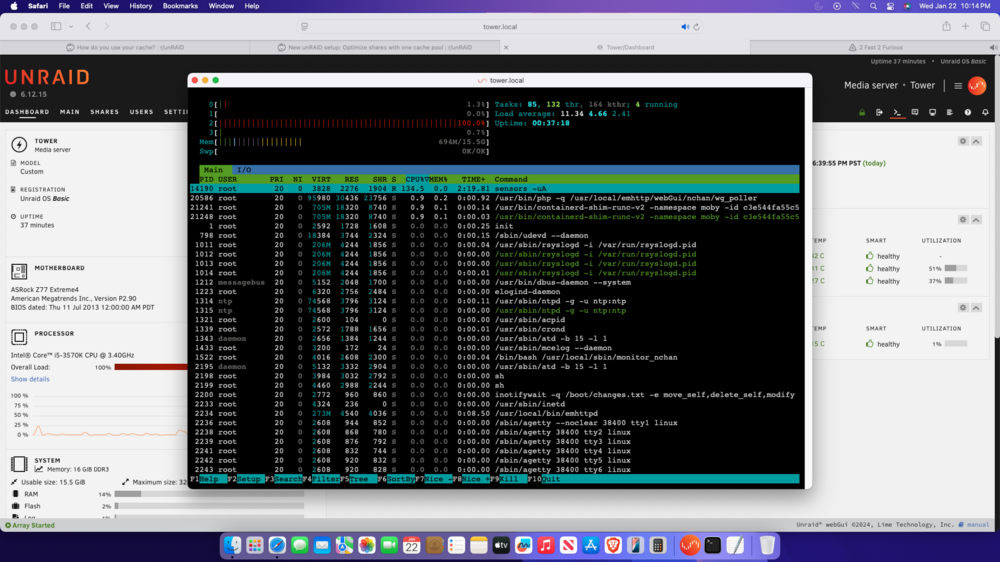
Task: Click F6 SortBy in htop footer
Action: (x=395, y=479)
